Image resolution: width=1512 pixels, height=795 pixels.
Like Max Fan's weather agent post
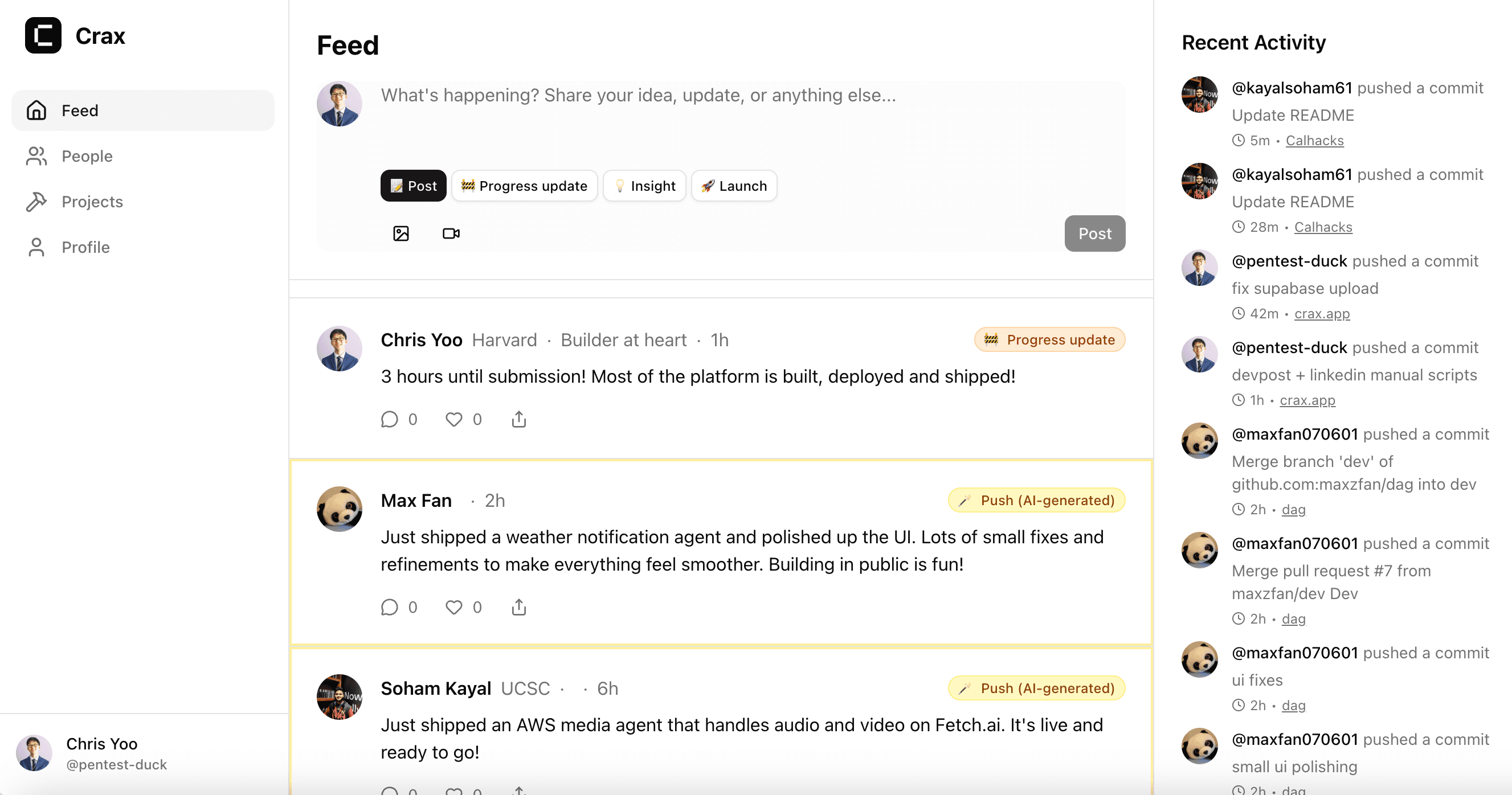[x=453, y=607]
